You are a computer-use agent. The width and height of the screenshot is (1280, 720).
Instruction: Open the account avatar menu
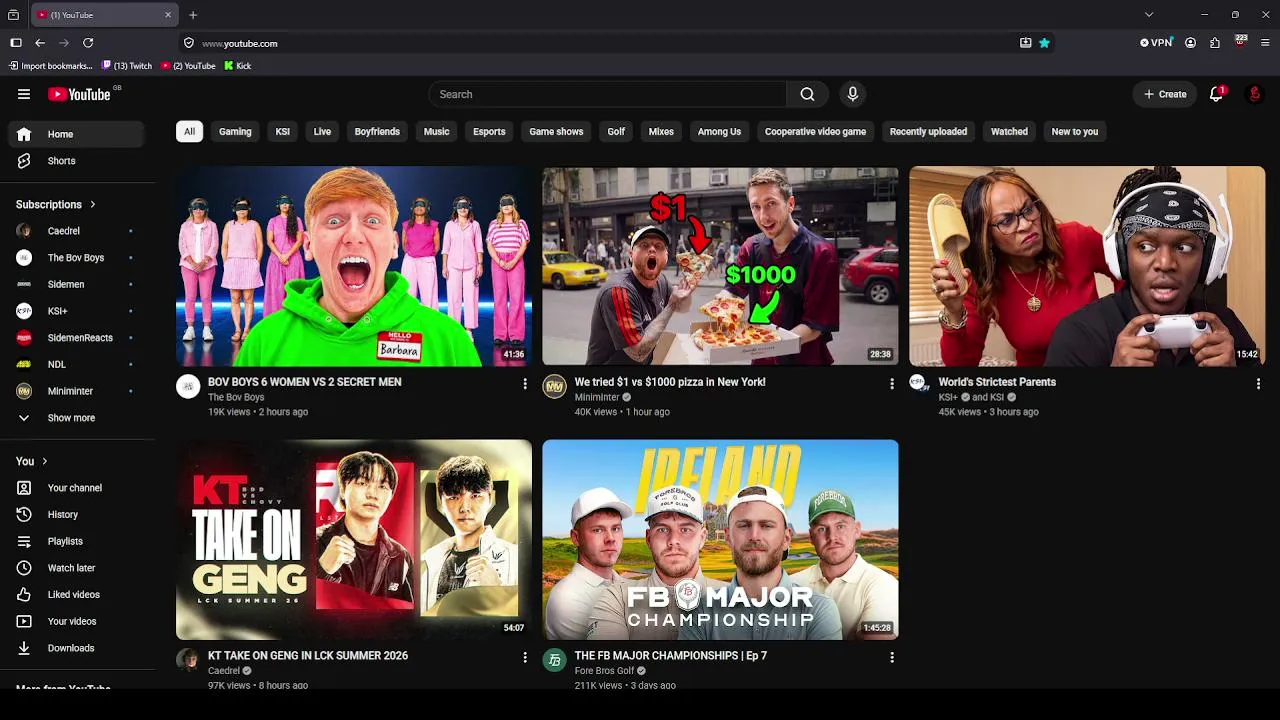[x=1254, y=94]
